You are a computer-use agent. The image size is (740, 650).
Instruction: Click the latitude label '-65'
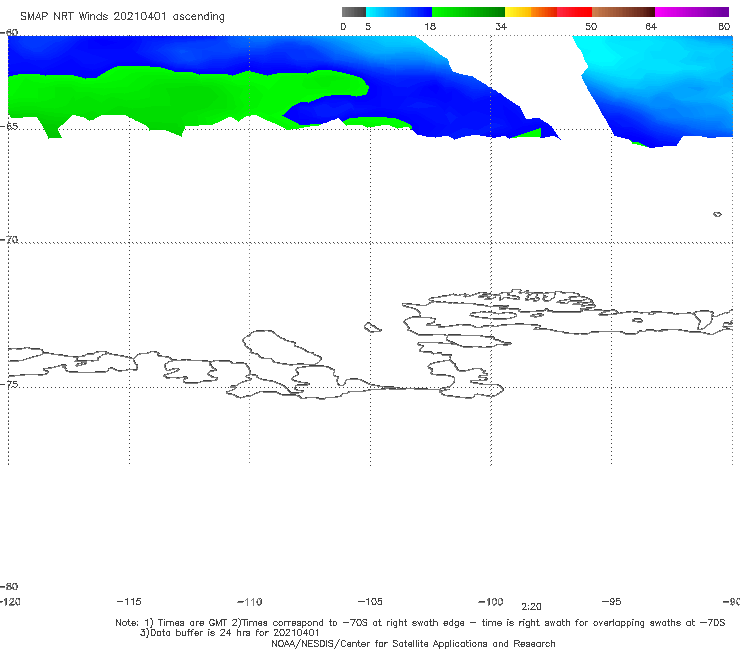click(x=9, y=126)
